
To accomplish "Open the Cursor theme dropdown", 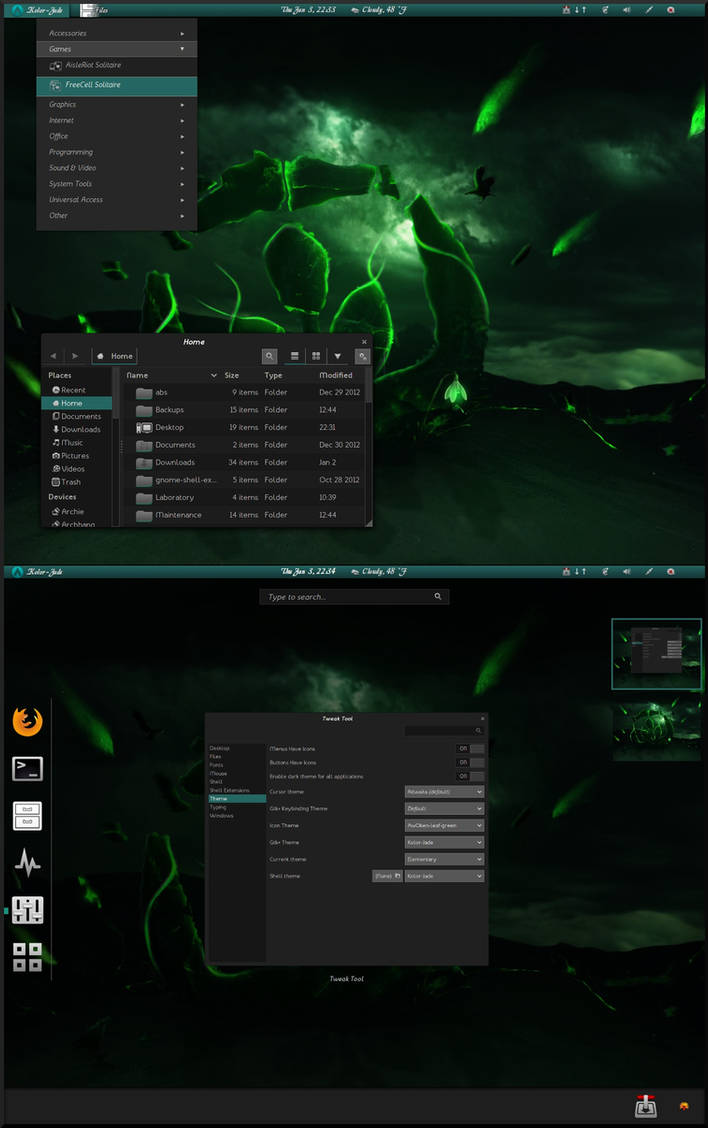I will (444, 792).
